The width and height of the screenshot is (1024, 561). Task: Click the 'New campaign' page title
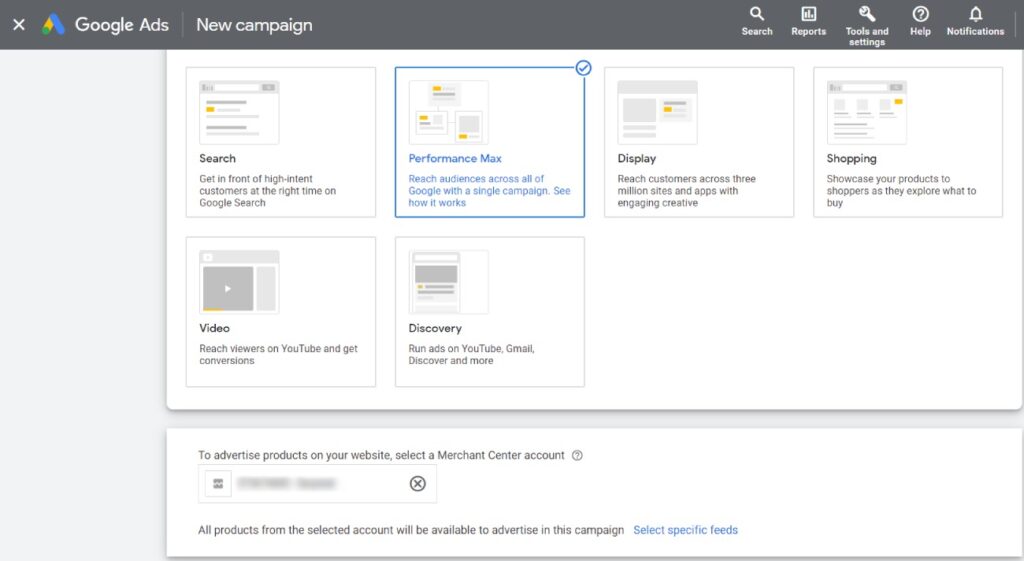click(x=254, y=25)
